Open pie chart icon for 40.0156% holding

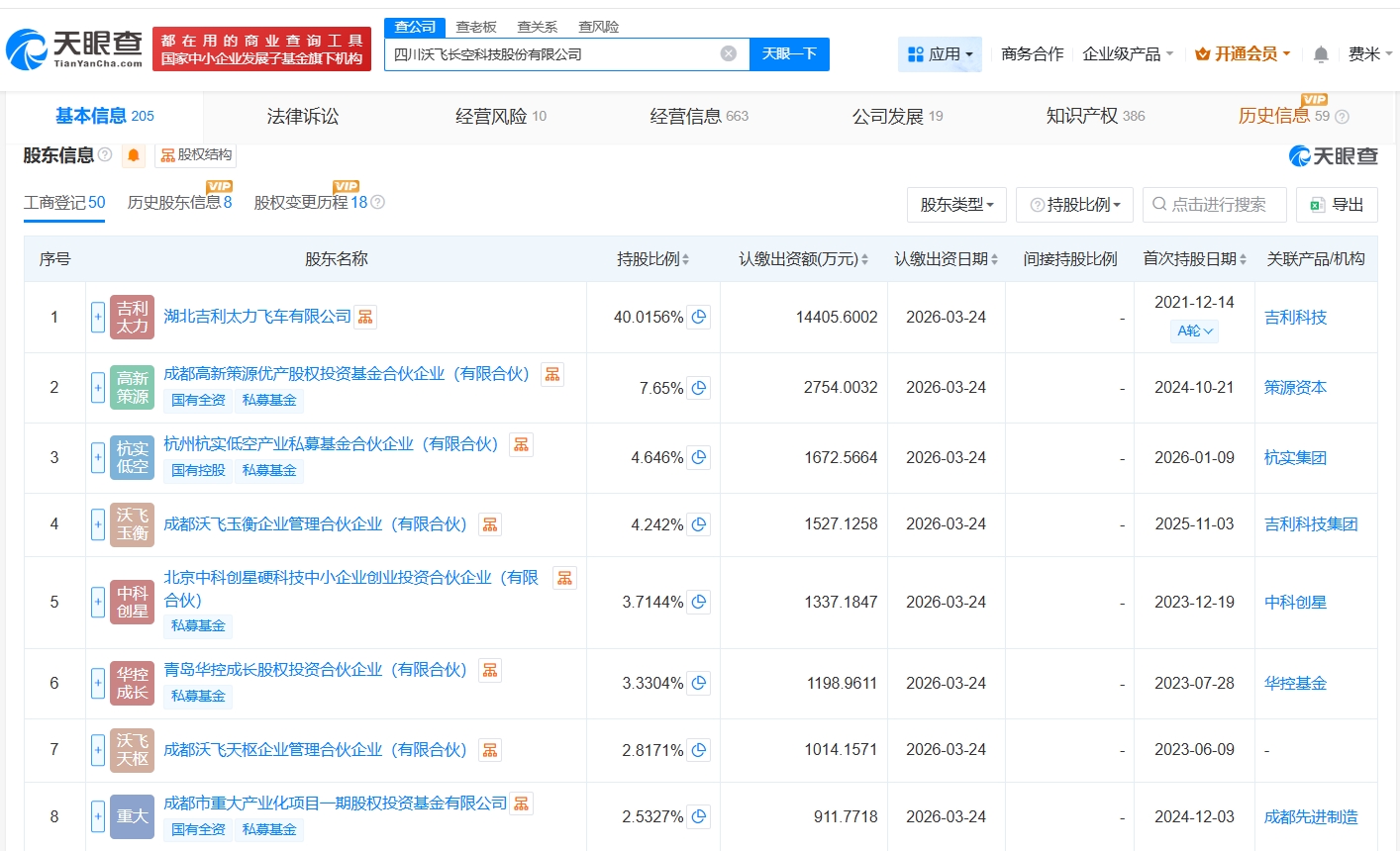[x=699, y=318]
